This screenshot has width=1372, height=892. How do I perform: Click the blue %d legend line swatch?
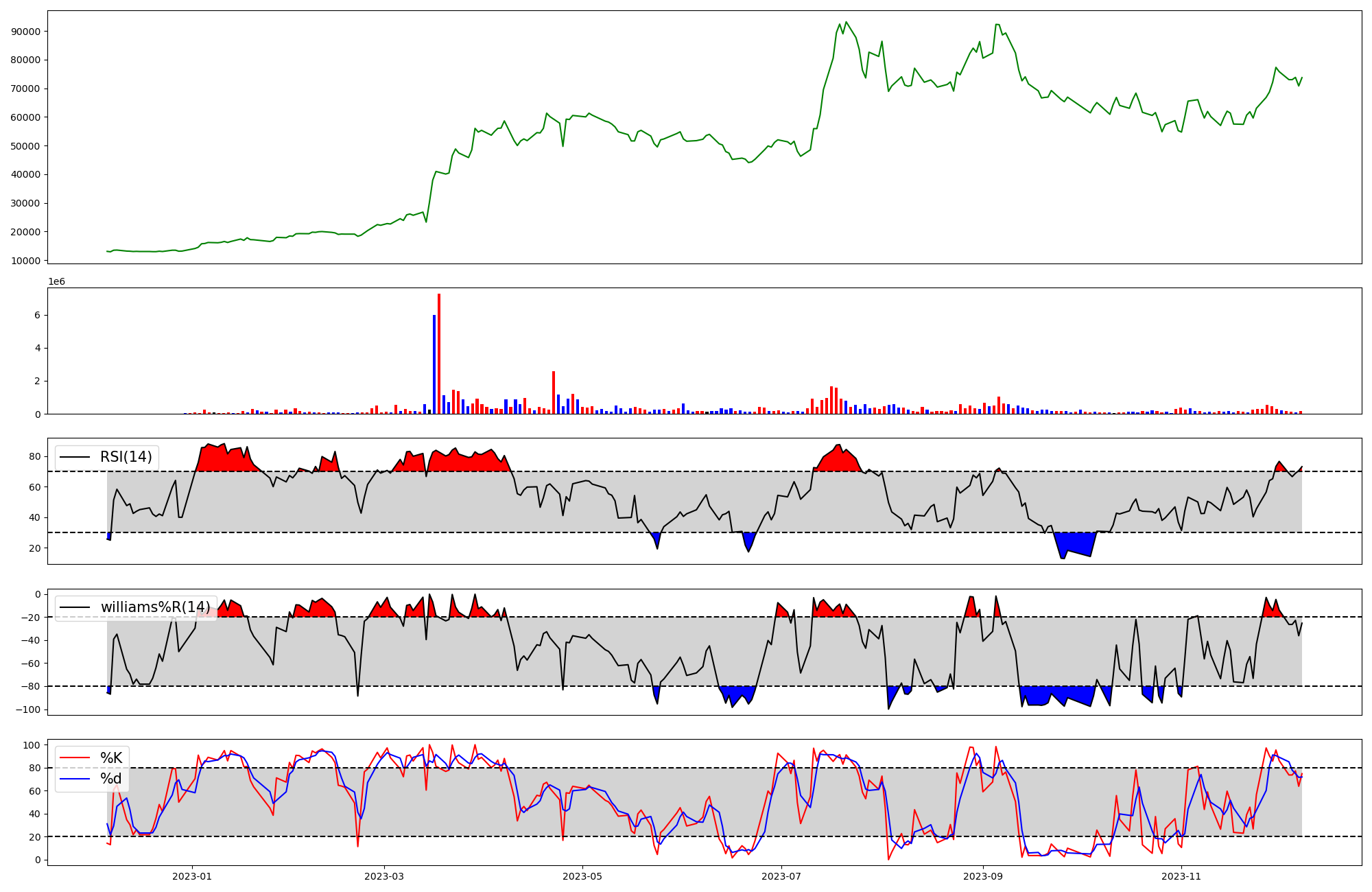pyautogui.click(x=75, y=779)
